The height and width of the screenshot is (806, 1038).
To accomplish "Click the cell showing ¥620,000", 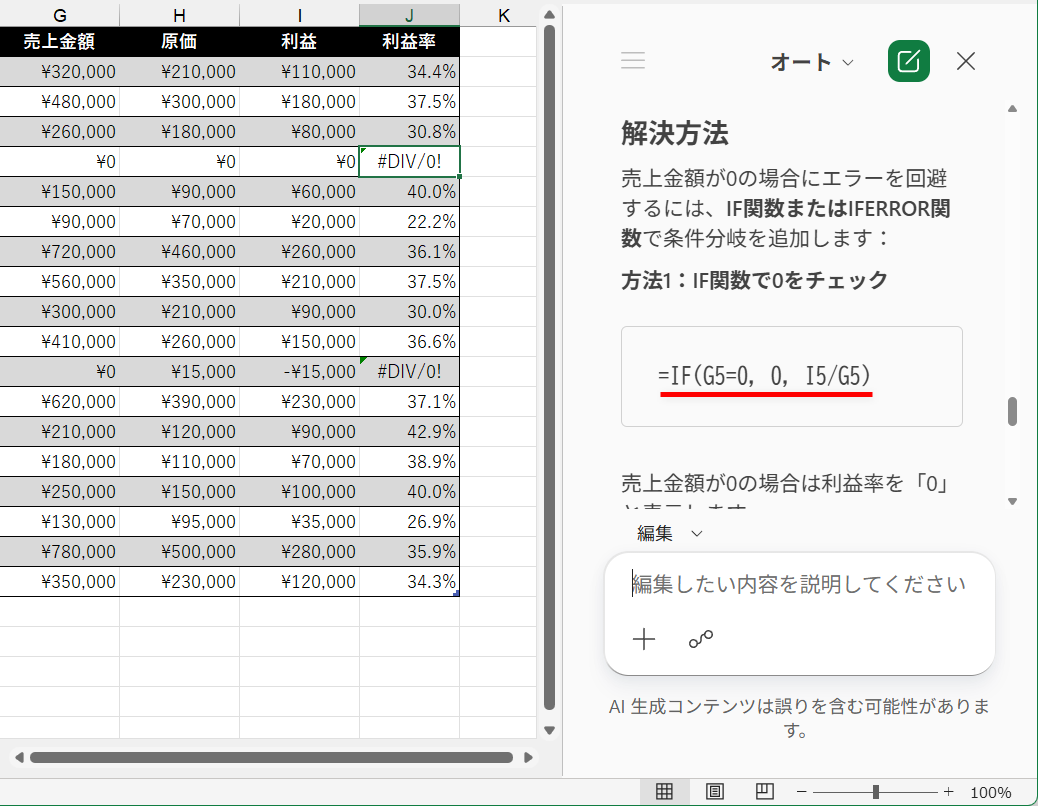I will tap(60, 402).
